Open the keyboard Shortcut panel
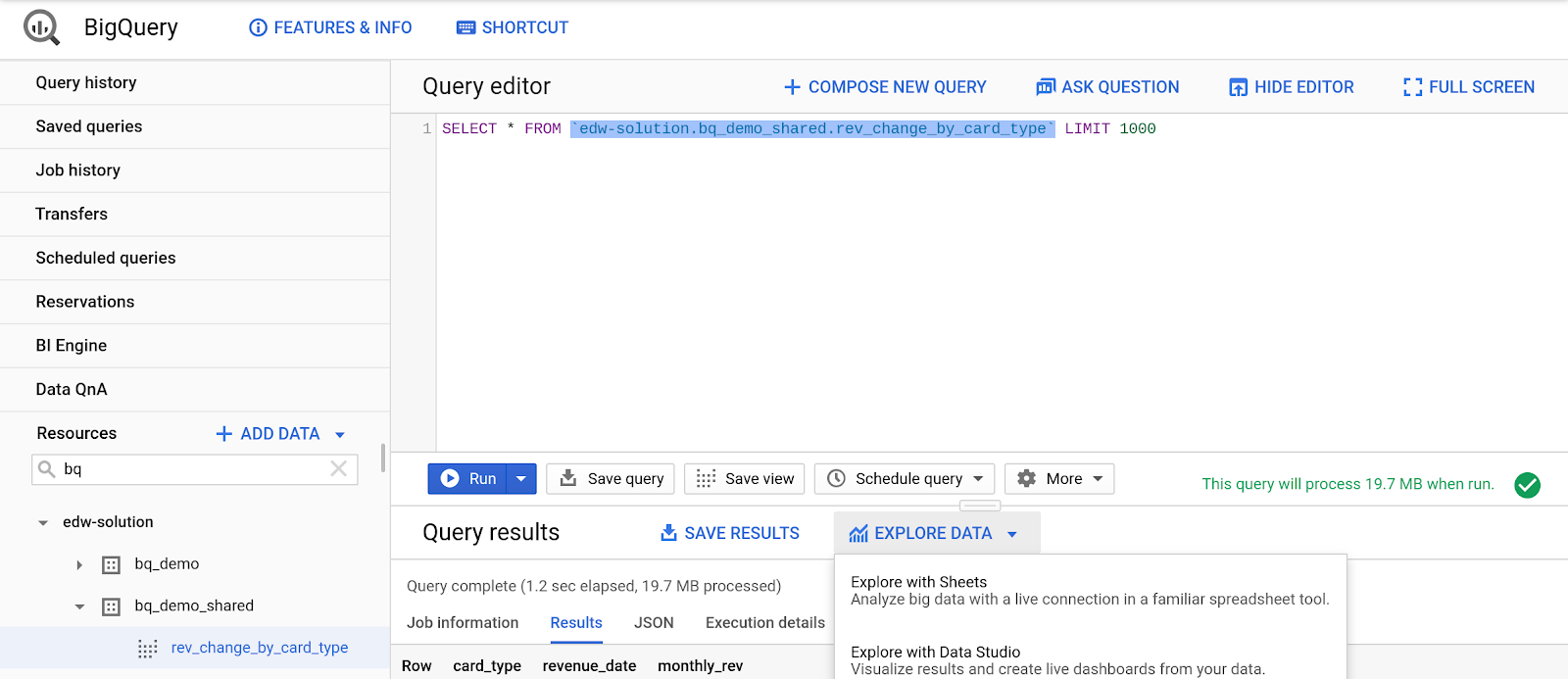The image size is (1568, 679). click(513, 27)
